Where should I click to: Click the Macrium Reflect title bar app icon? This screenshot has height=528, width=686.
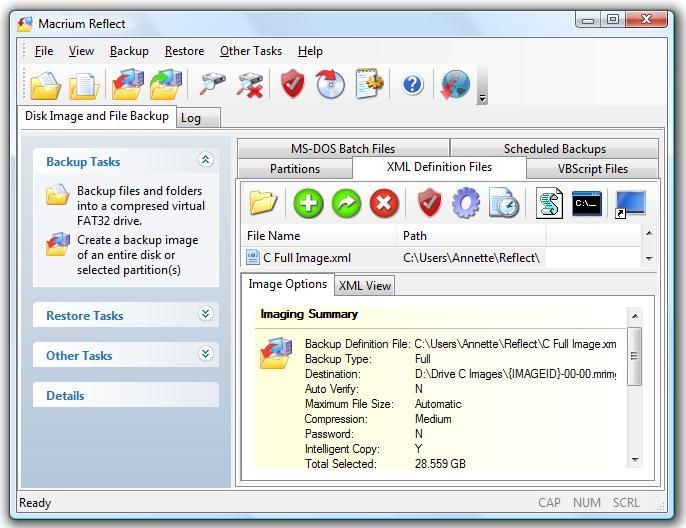point(25,24)
